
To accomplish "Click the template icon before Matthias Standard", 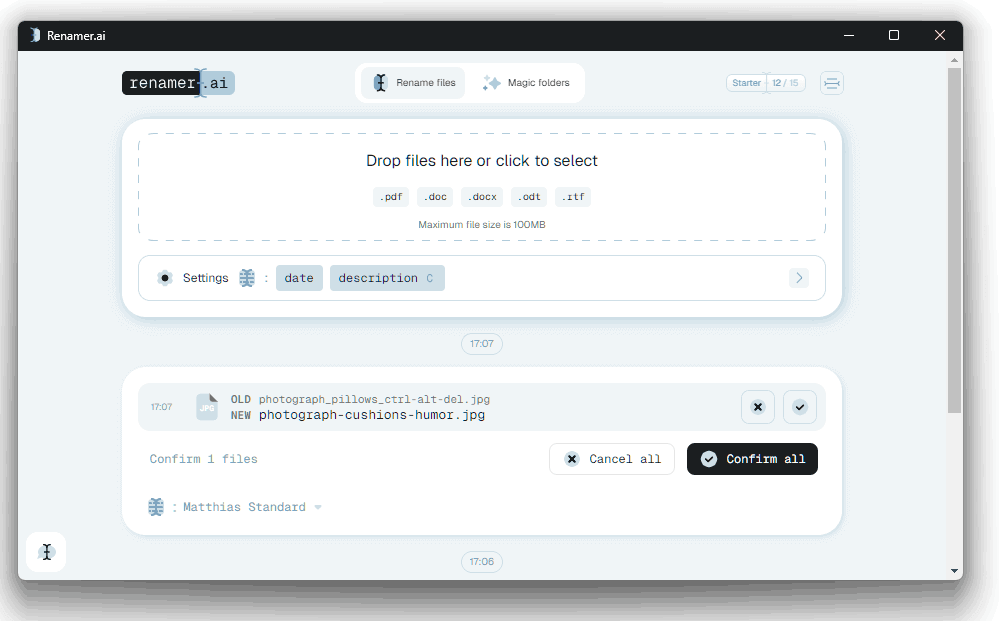I will (x=156, y=507).
